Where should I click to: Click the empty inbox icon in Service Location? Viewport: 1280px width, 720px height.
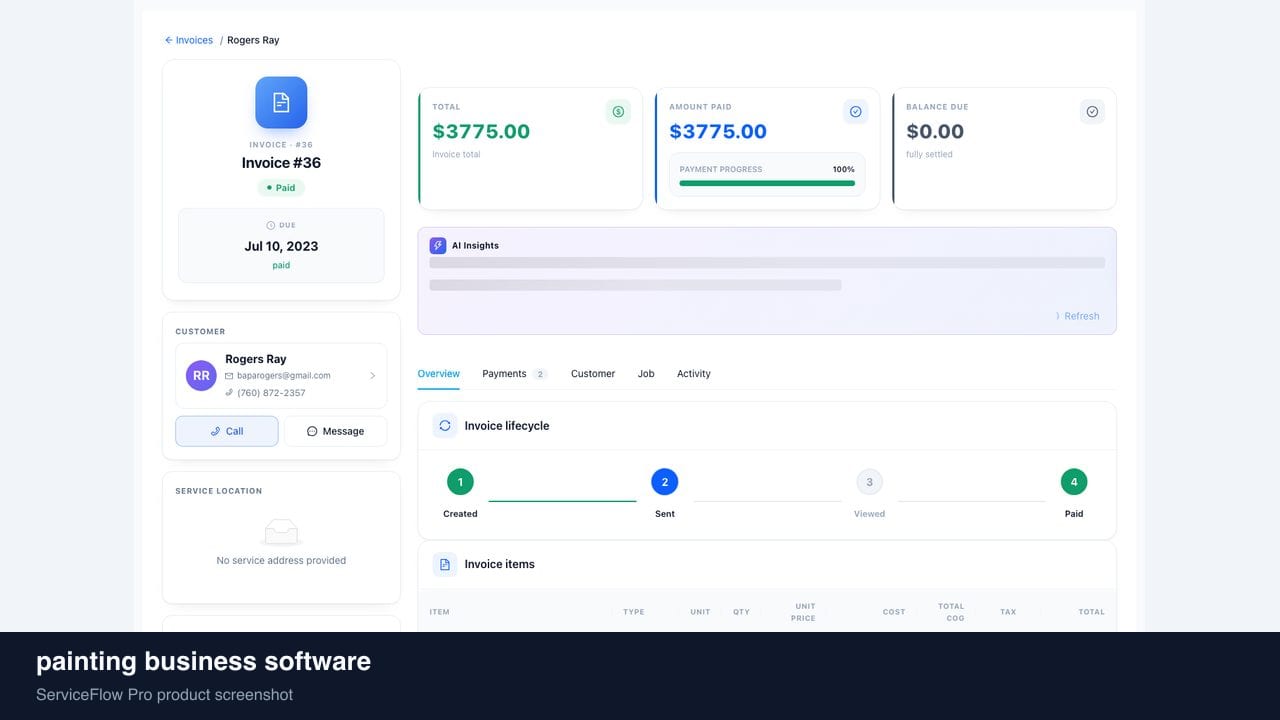281,532
